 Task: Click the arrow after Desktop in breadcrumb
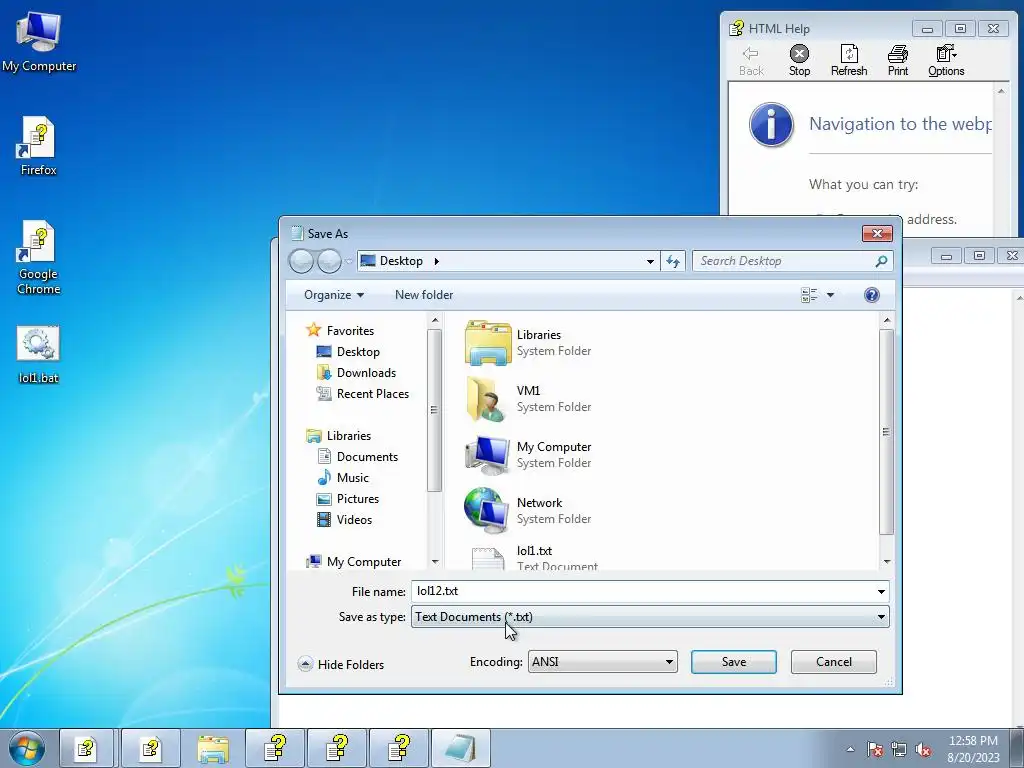[x=436, y=261]
